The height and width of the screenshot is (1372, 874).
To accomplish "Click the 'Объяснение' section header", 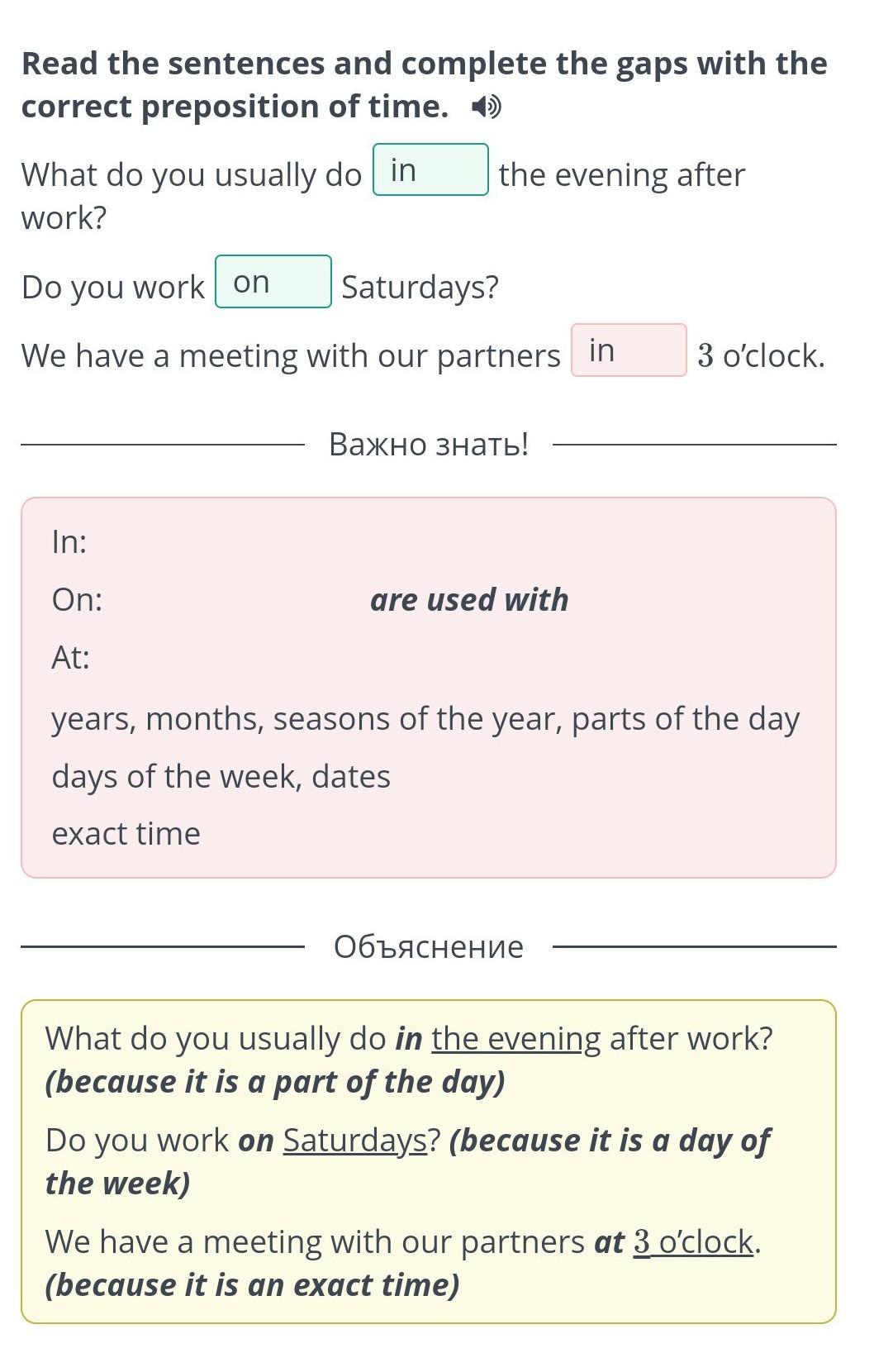I will click(428, 946).
